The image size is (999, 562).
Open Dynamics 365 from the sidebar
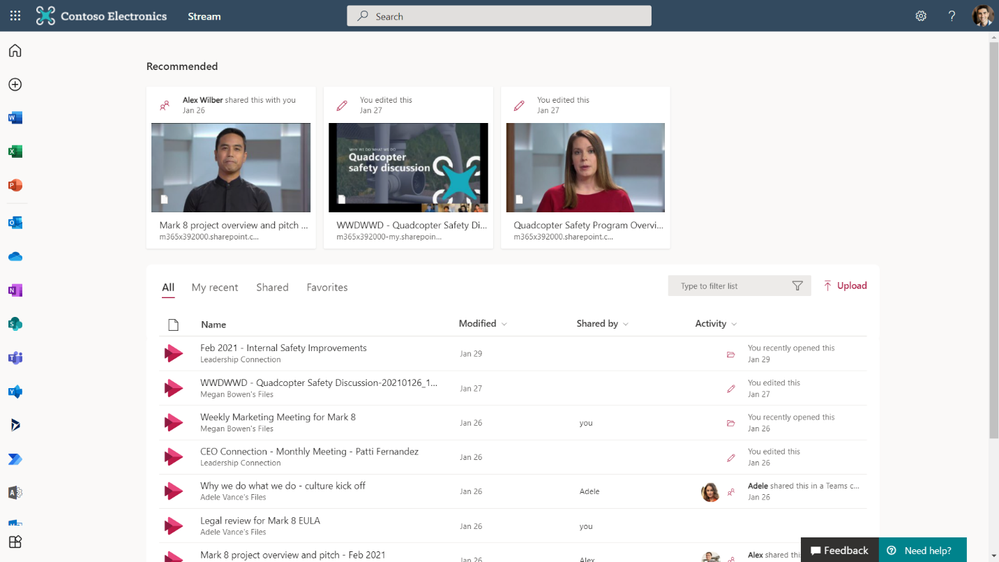click(x=15, y=425)
